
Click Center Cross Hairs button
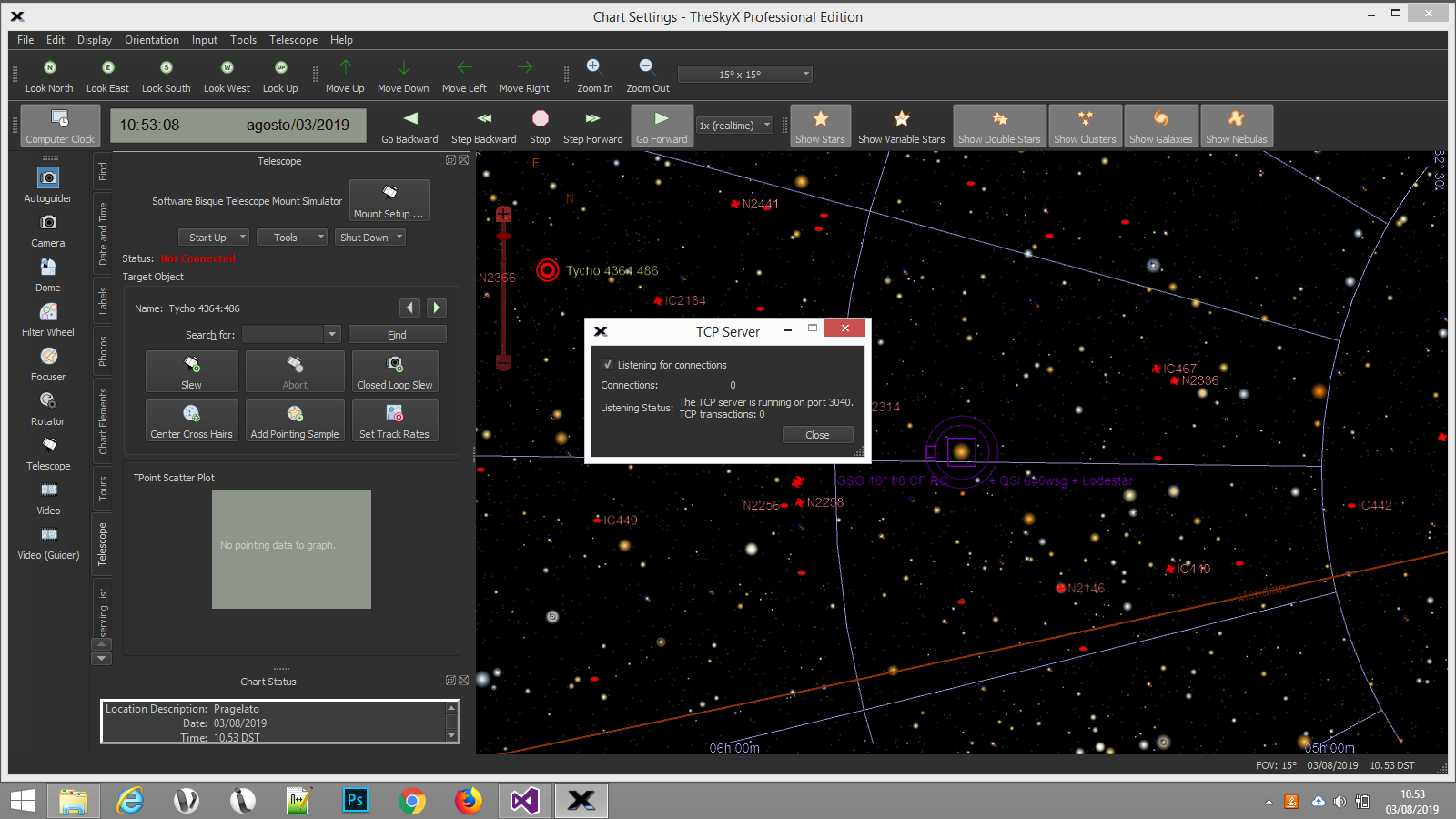click(192, 420)
